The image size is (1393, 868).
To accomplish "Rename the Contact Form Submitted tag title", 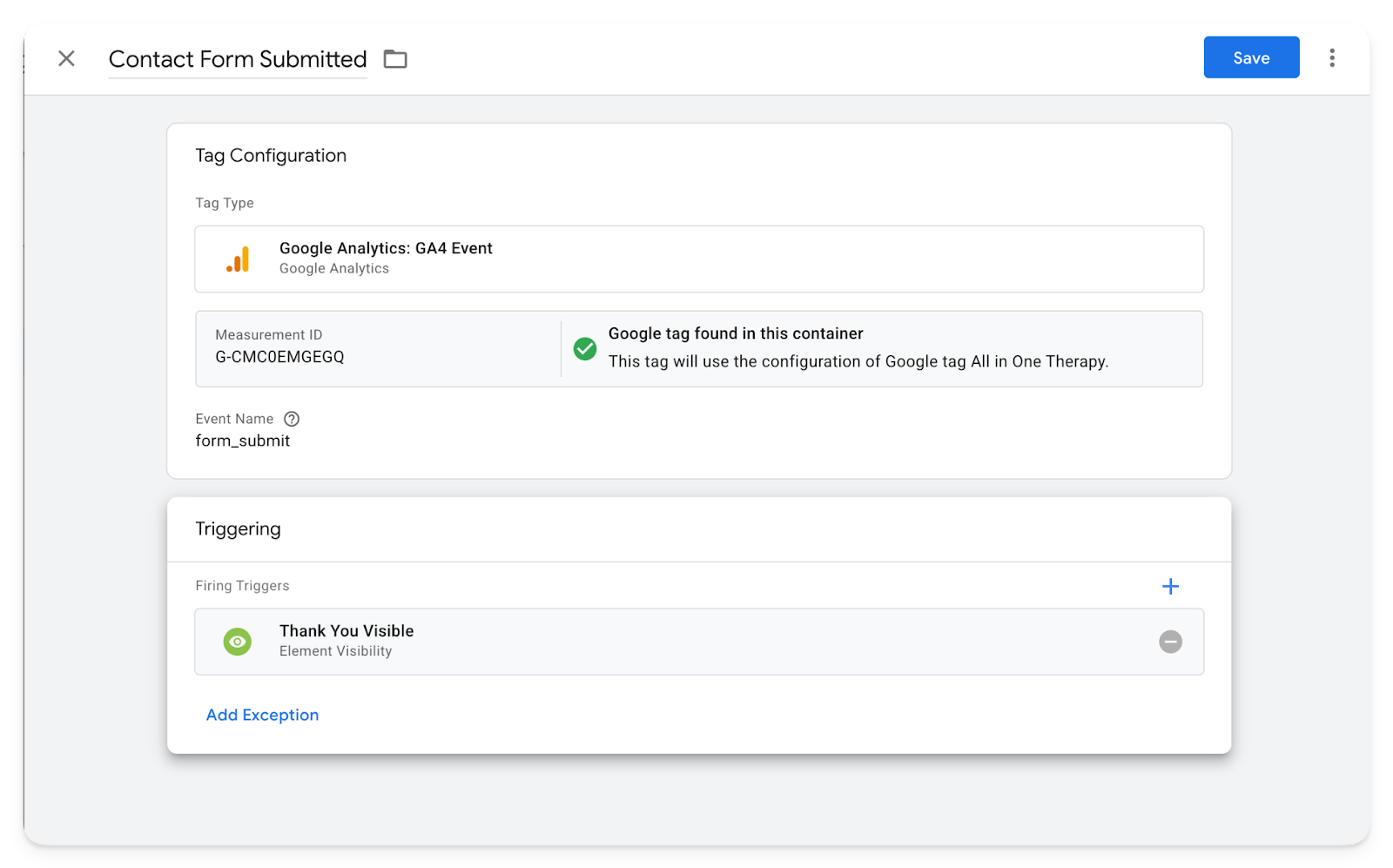I will pos(237,59).
